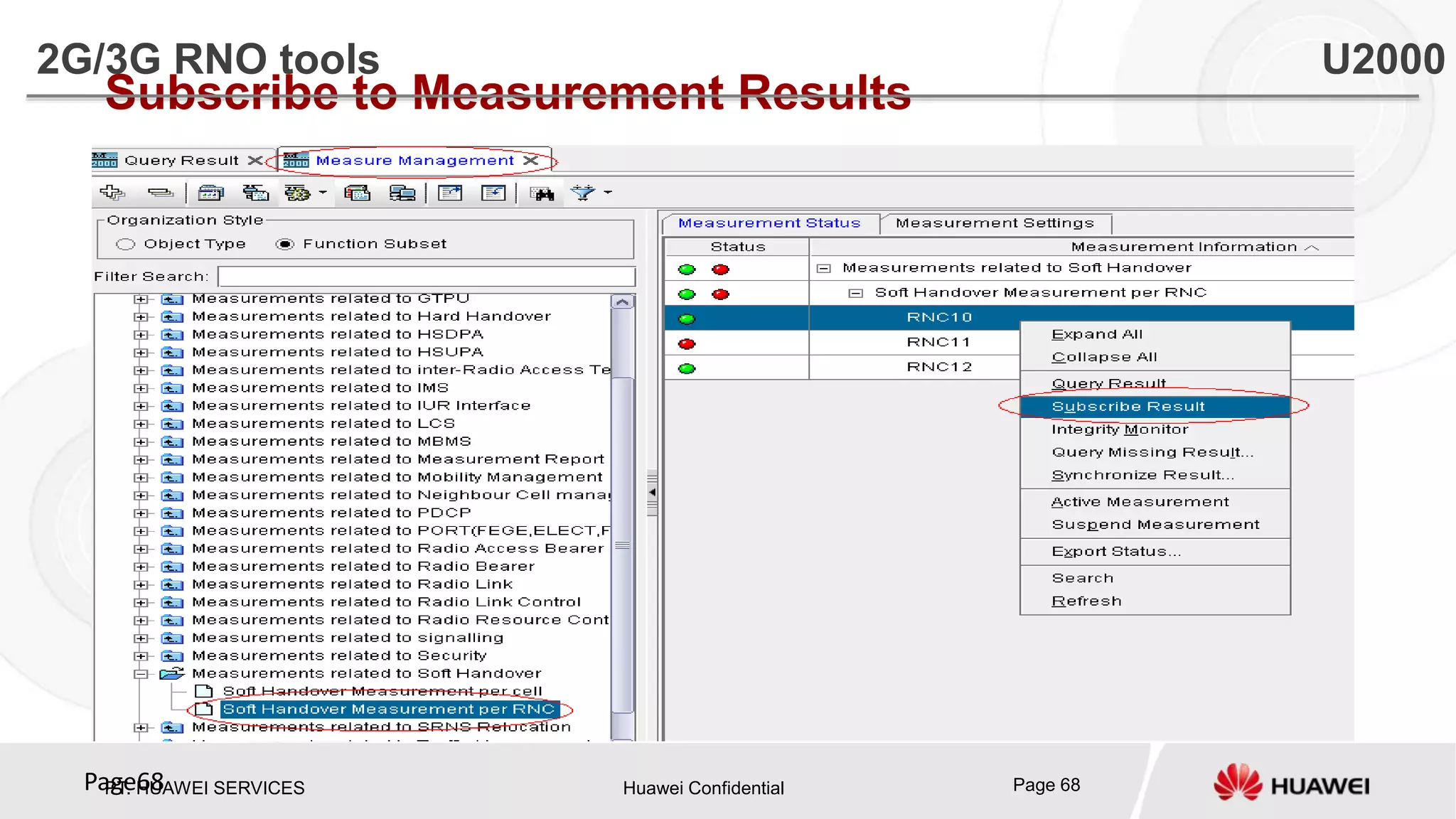Expand Measurements related to Hard Handover
The image size is (1456, 819).
pos(141,317)
